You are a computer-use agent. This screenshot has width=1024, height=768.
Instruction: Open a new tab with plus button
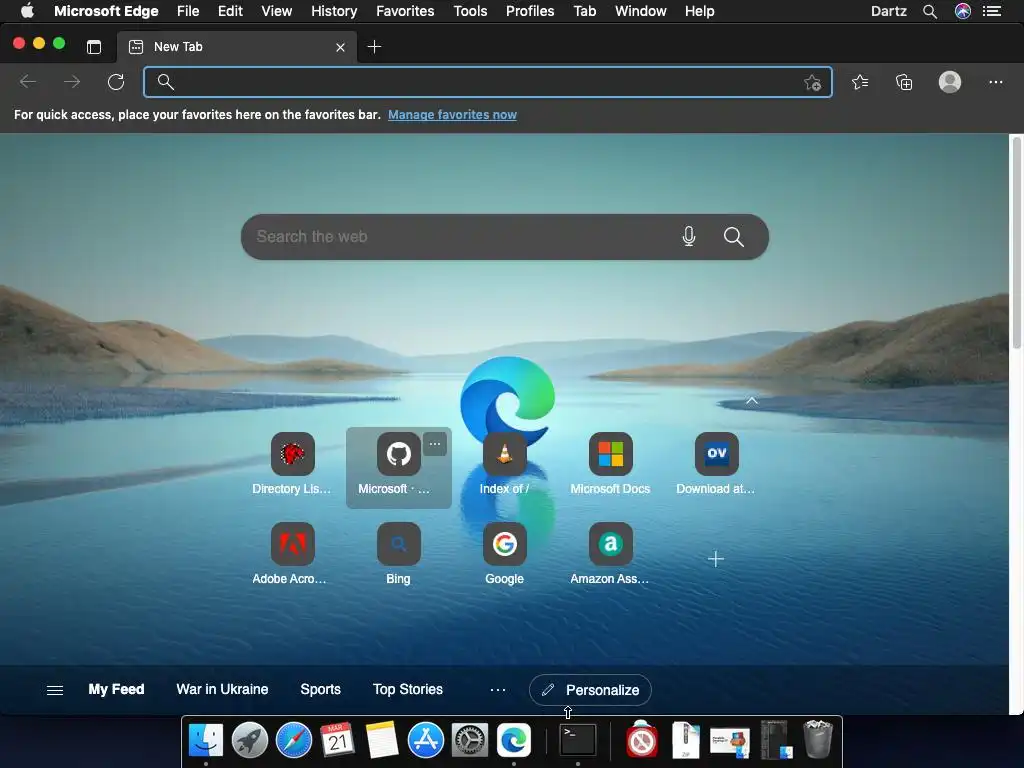pos(374,47)
